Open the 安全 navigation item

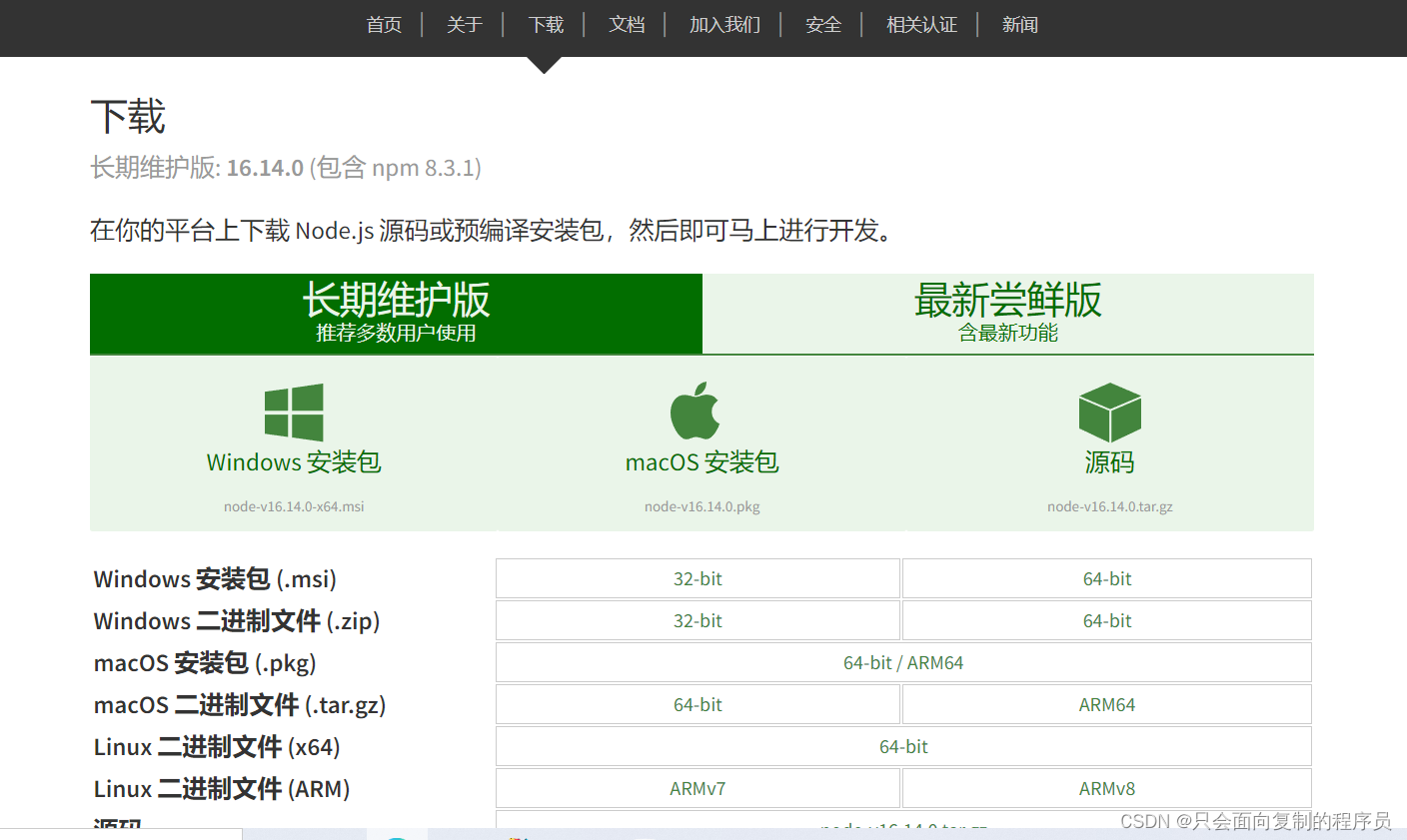click(x=823, y=25)
